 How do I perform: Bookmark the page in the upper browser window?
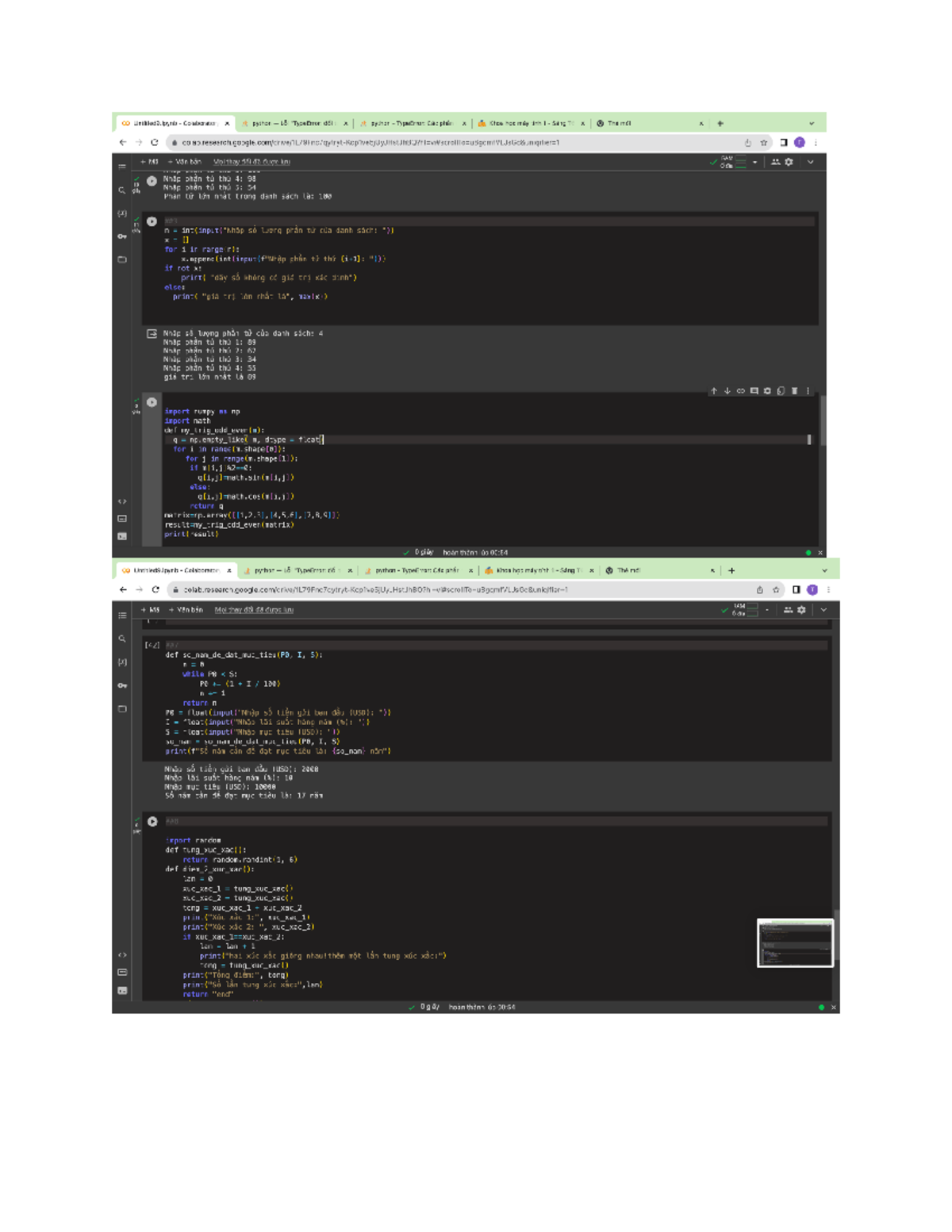coord(764,143)
